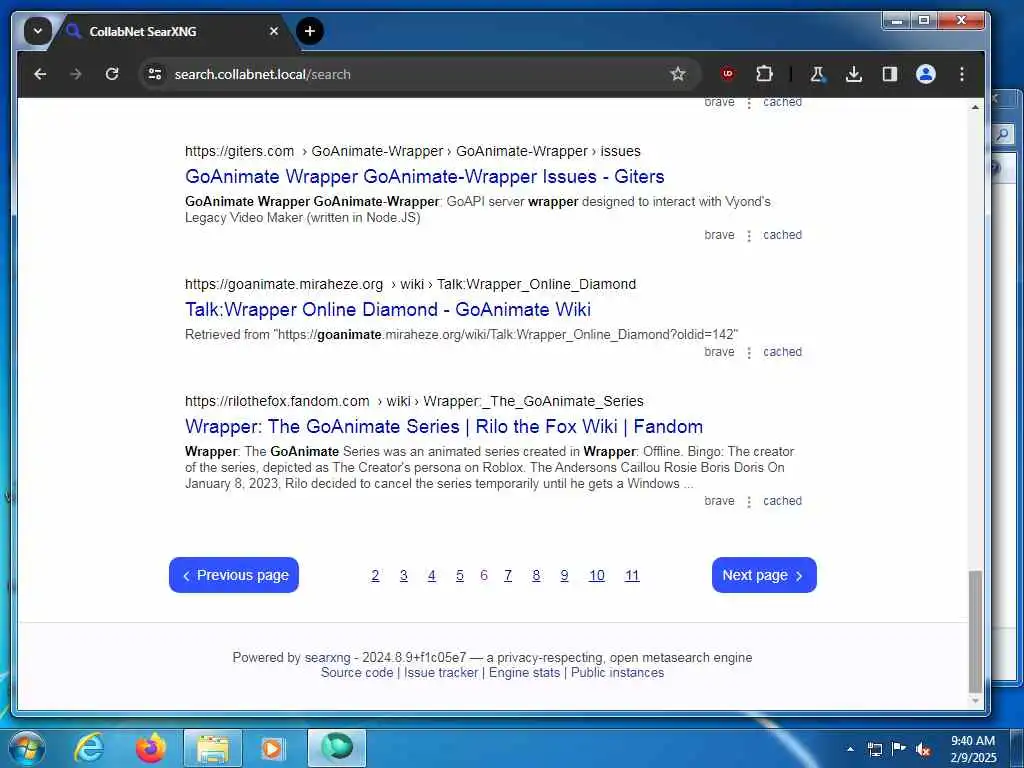The image size is (1024, 768).
Task: Open Windows Media Player from the taskbar
Action: coord(272,748)
